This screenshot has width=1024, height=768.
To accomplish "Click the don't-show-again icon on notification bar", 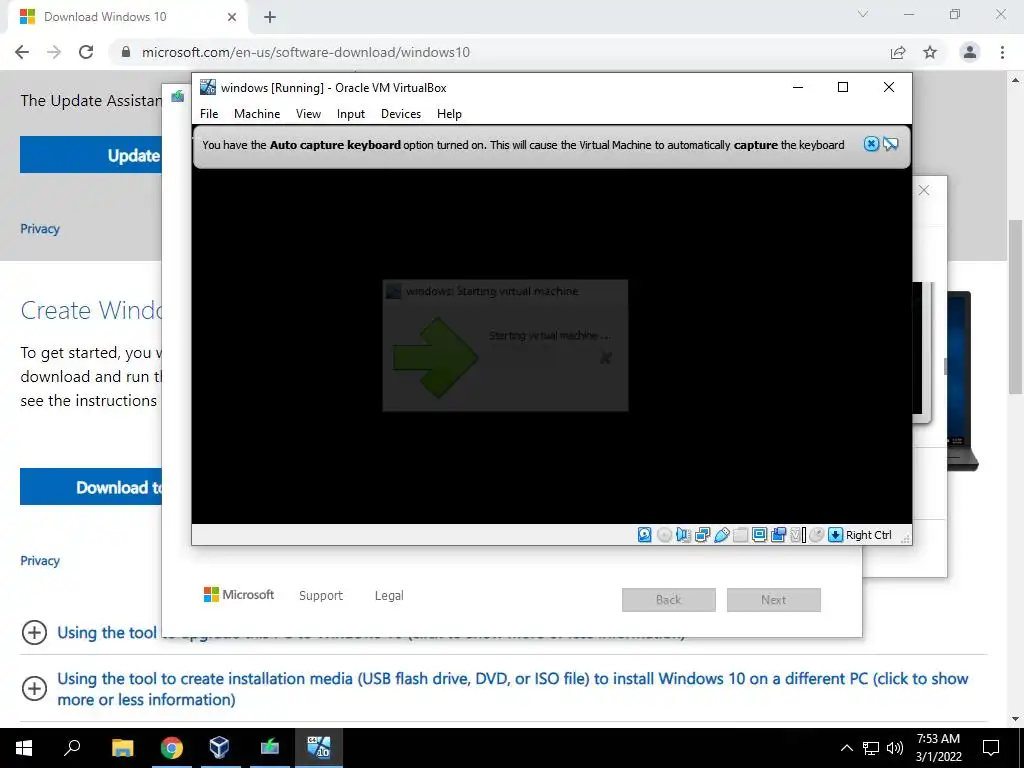I will point(891,144).
